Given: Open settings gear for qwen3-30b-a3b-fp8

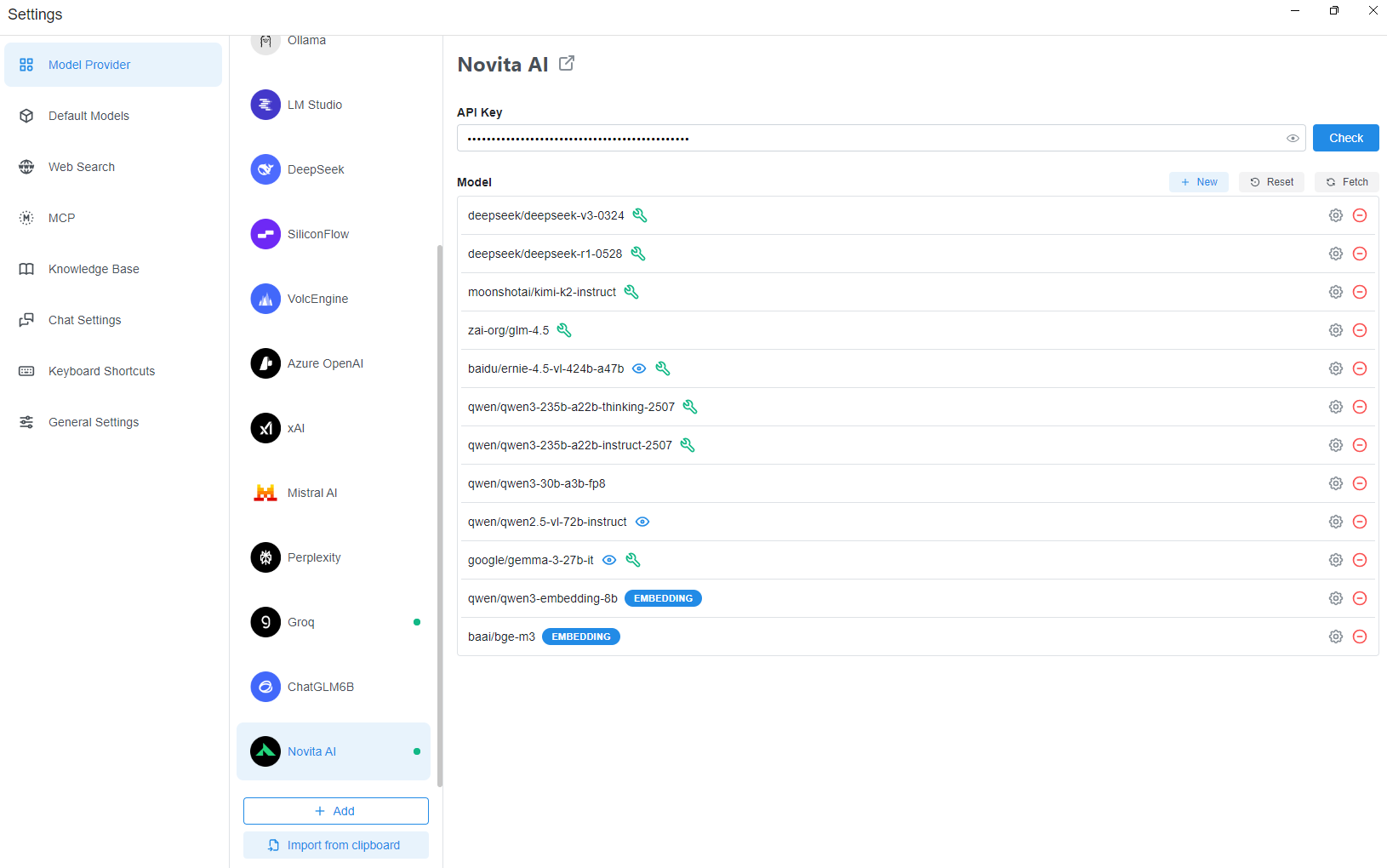Looking at the screenshot, I should pyautogui.click(x=1336, y=483).
